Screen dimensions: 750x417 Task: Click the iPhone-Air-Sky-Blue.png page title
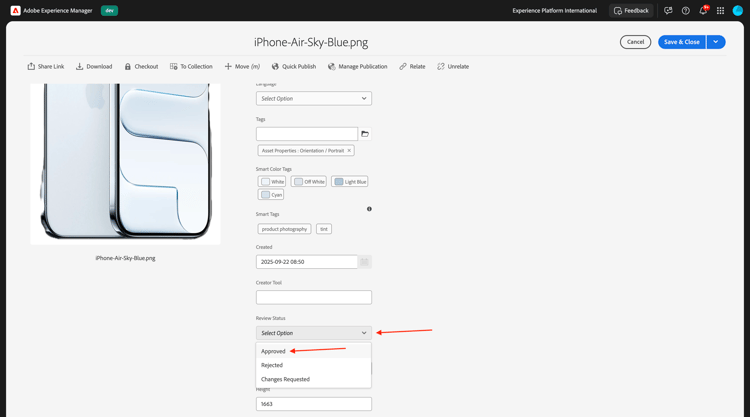pyautogui.click(x=311, y=42)
